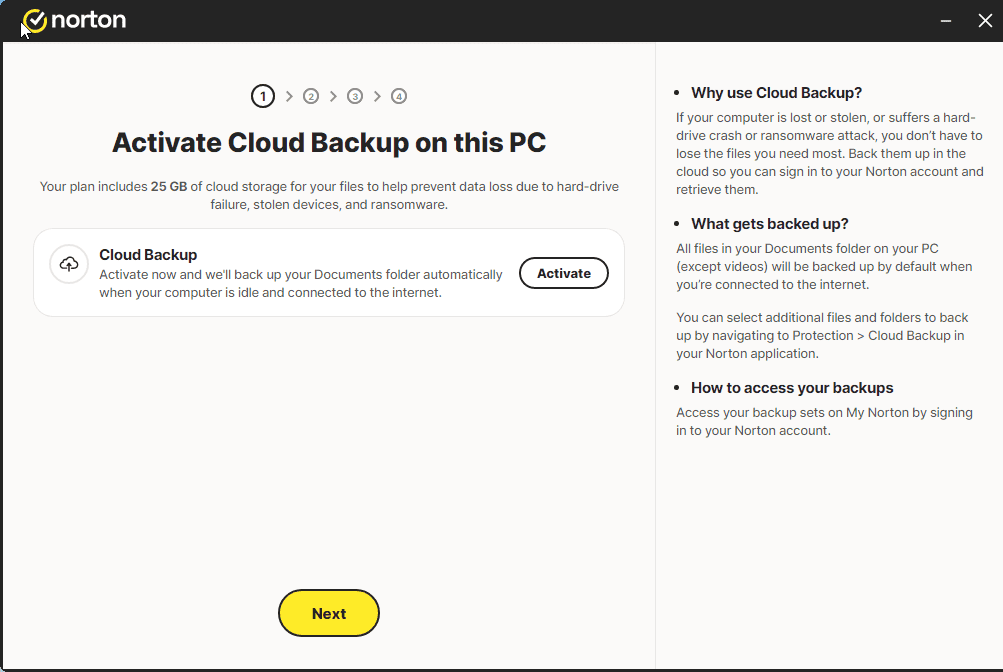This screenshot has width=1003, height=672.
Task: Click the "Why use Cloud Backup?" heading
Action: (x=776, y=93)
